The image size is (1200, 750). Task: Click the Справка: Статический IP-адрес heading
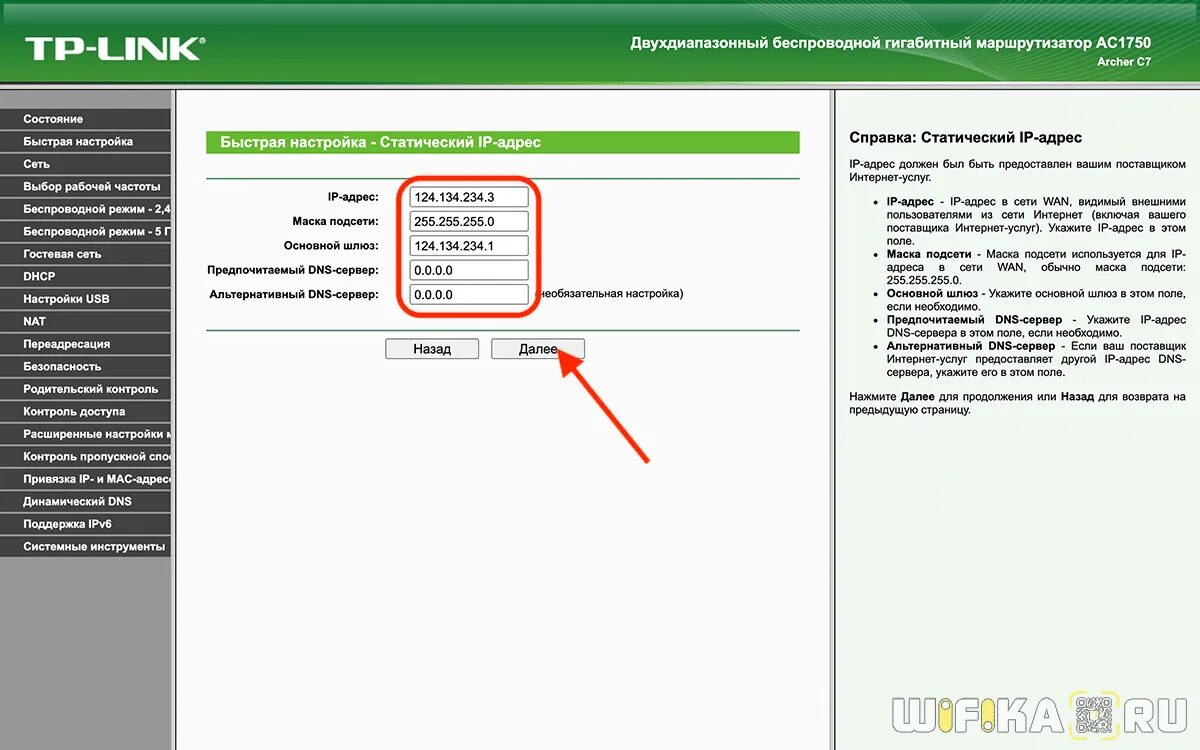pos(965,138)
